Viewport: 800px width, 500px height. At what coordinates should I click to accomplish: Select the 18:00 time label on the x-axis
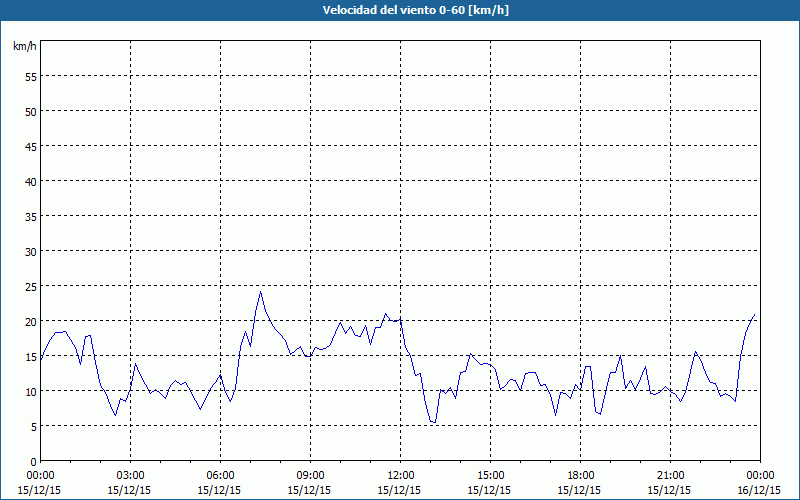tap(580, 475)
